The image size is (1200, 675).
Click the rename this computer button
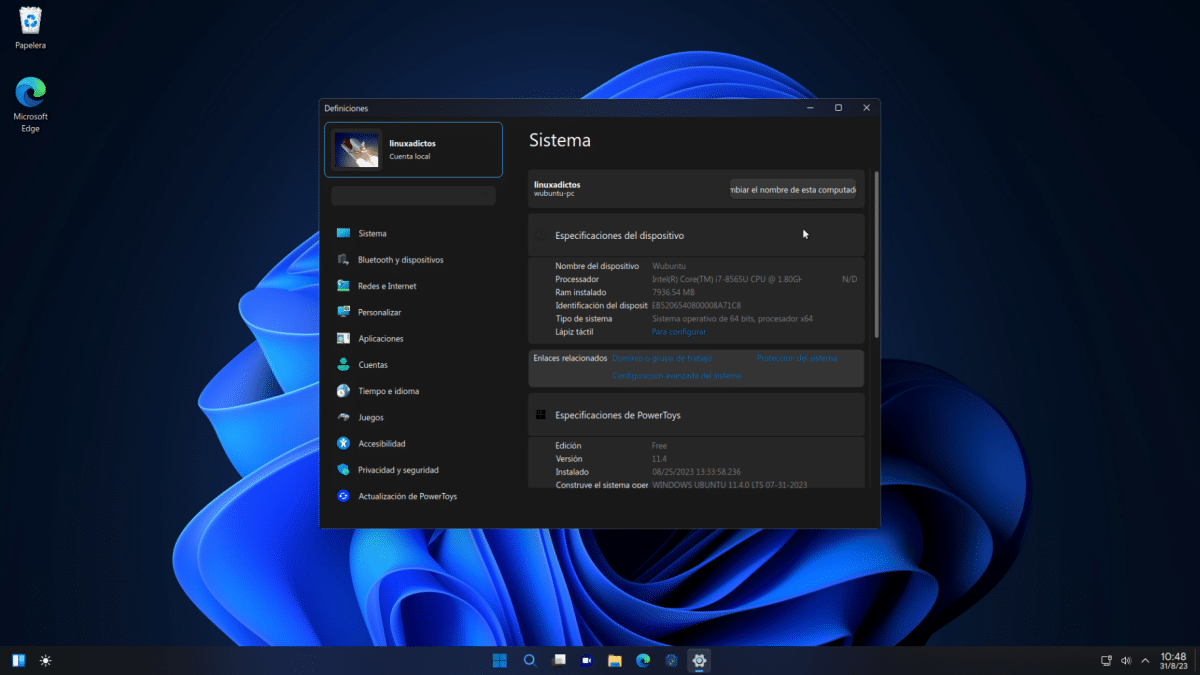pyautogui.click(x=792, y=189)
